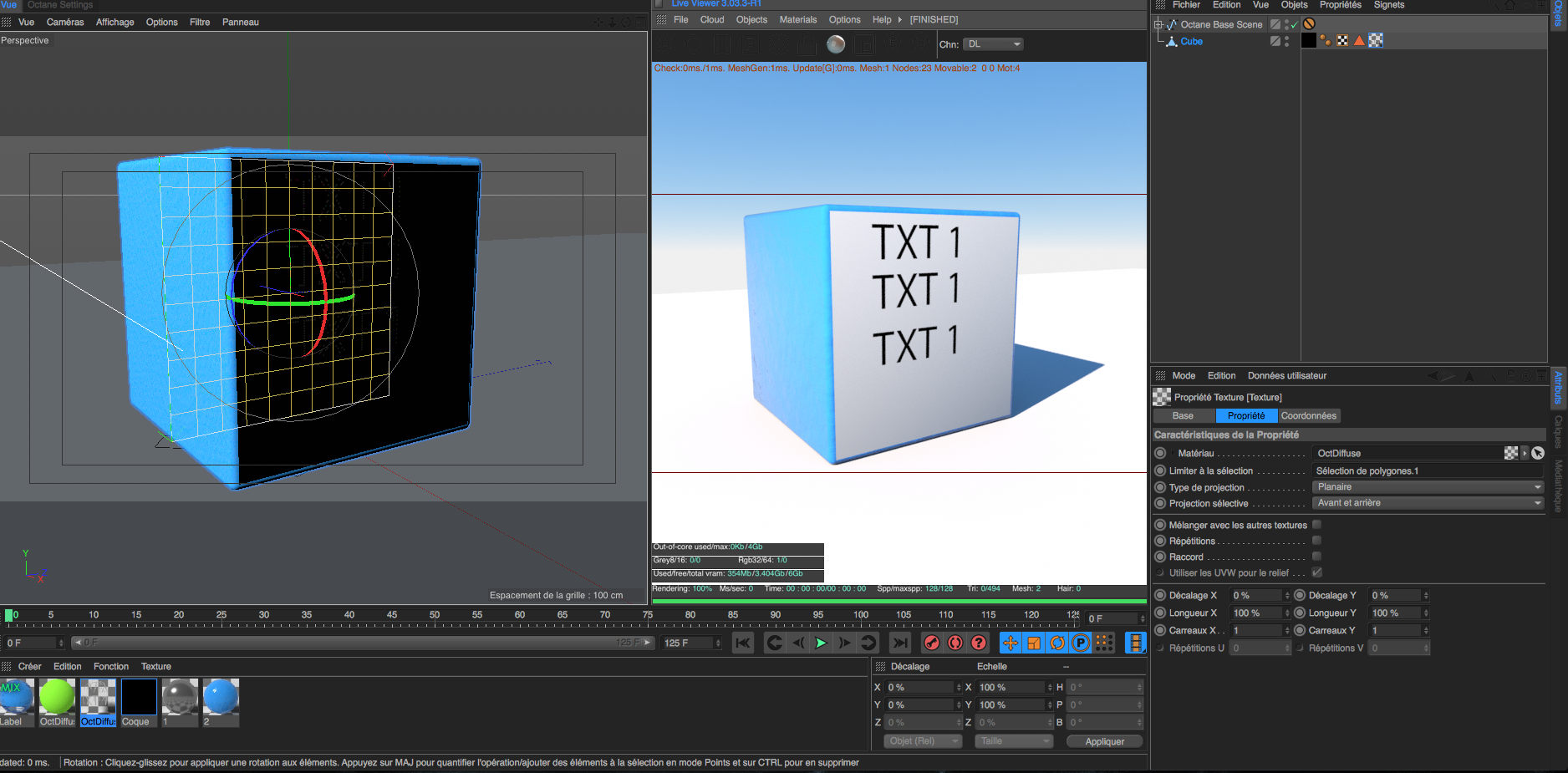Screen dimensions: 1568x773
Task: Toggle the Décalage X animation dot
Action: (x=1160, y=595)
